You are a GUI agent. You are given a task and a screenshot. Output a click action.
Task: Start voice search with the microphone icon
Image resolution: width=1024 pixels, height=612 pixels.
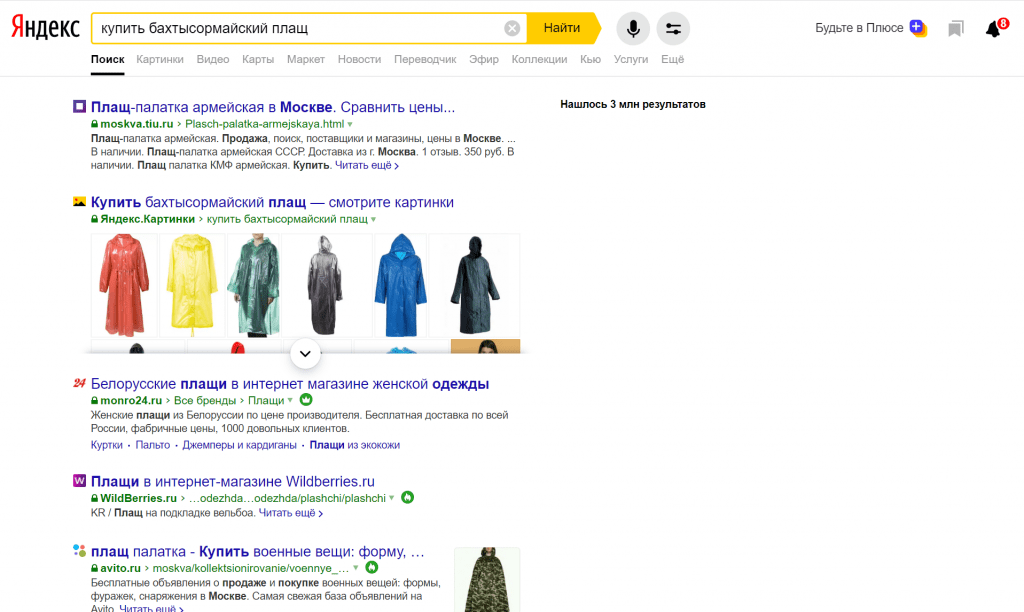tap(633, 28)
